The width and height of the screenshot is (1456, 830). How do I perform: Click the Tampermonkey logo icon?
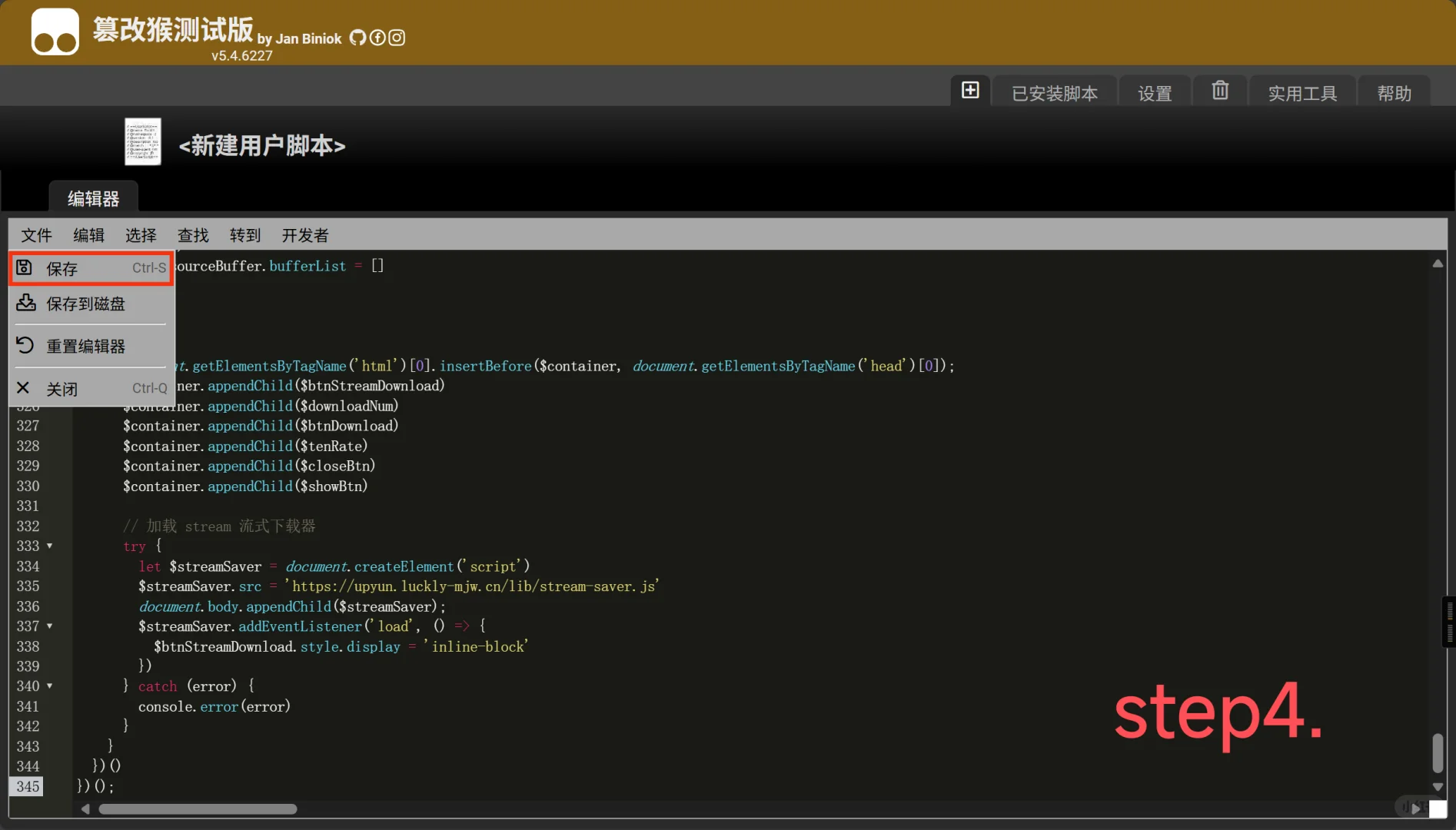pos(55,32)
